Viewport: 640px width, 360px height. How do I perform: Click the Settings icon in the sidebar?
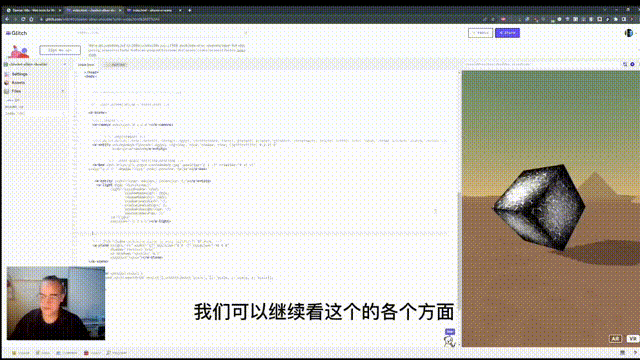[7, 74]
